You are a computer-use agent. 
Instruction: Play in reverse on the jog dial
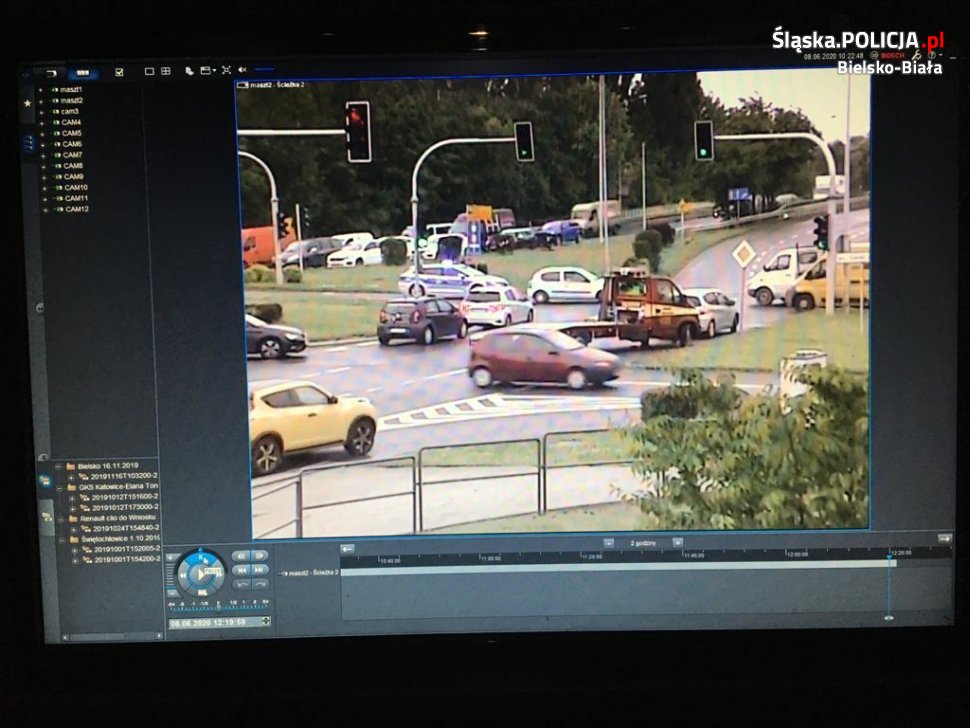click(x=182, y=575)
